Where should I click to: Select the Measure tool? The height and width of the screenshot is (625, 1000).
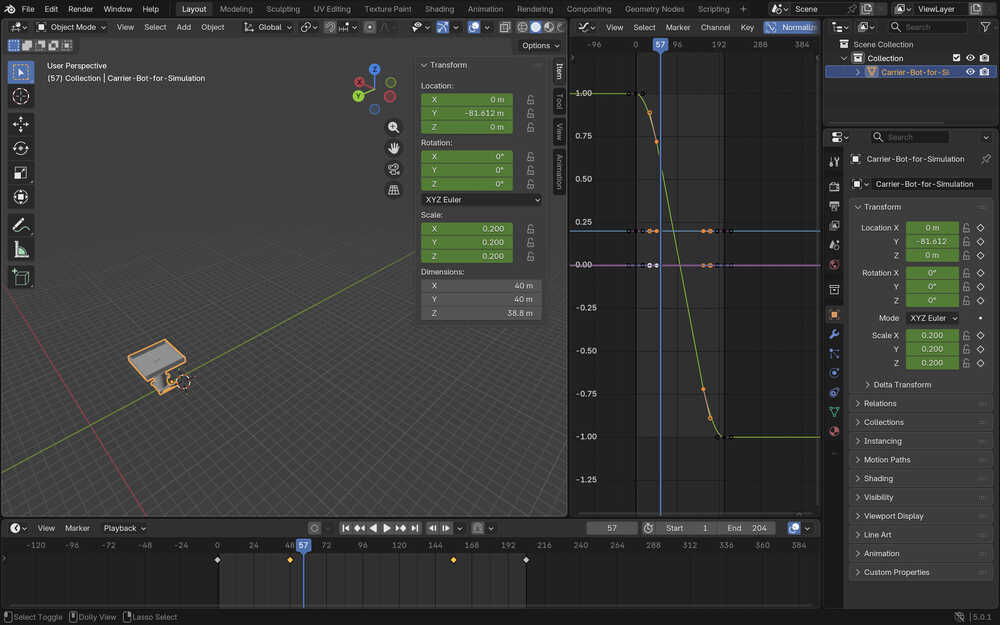[x=20, y=249]
